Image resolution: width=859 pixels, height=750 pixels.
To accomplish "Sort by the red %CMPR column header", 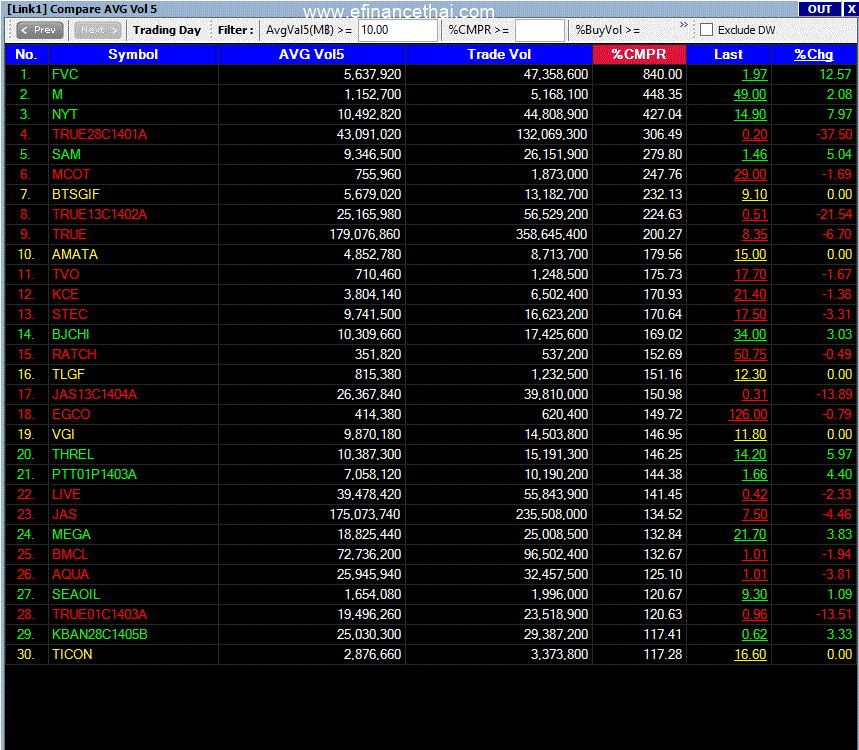I will tap(639, 54).
